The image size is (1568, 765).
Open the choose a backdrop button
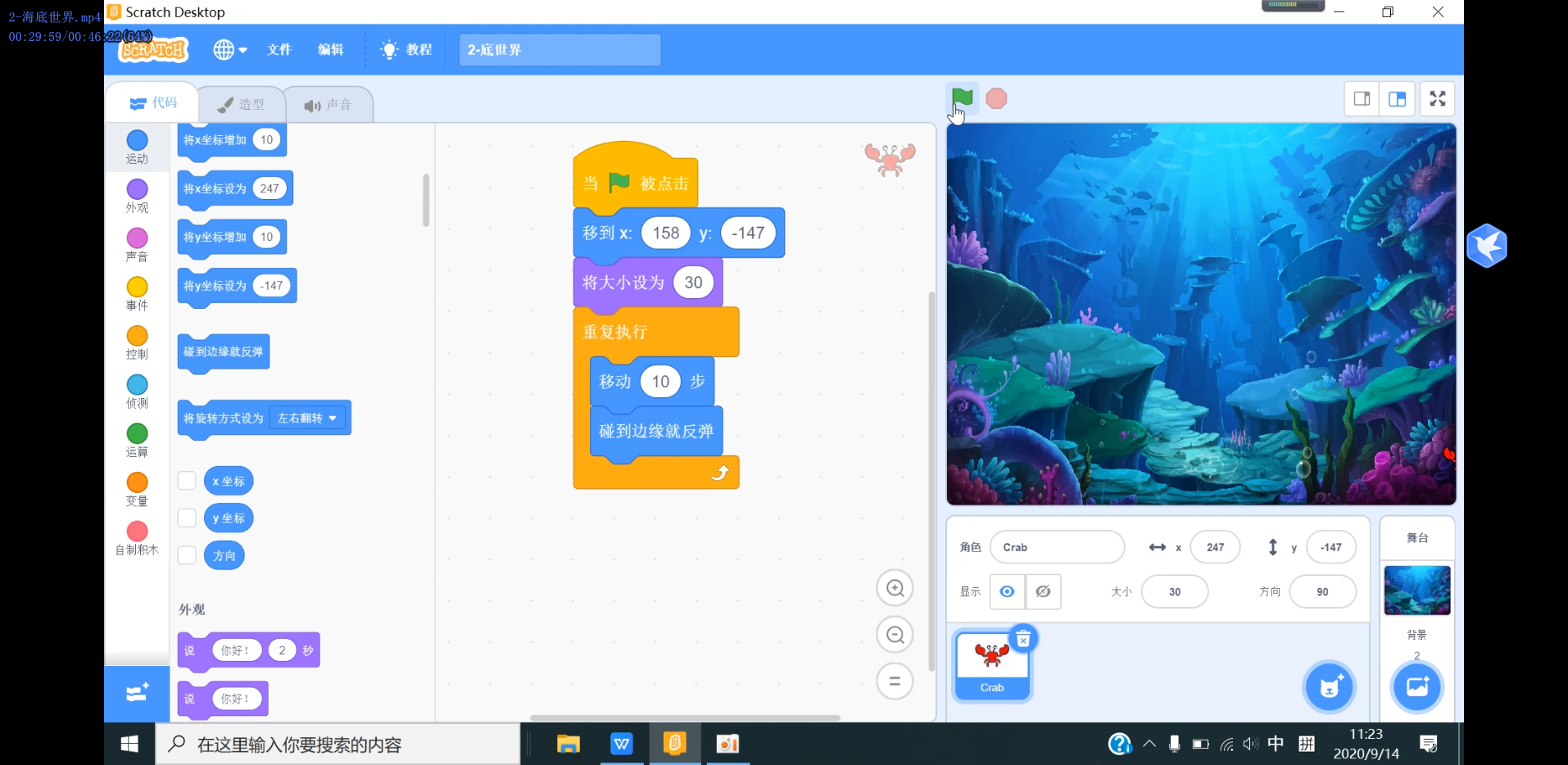click(x=1416, y=686)
